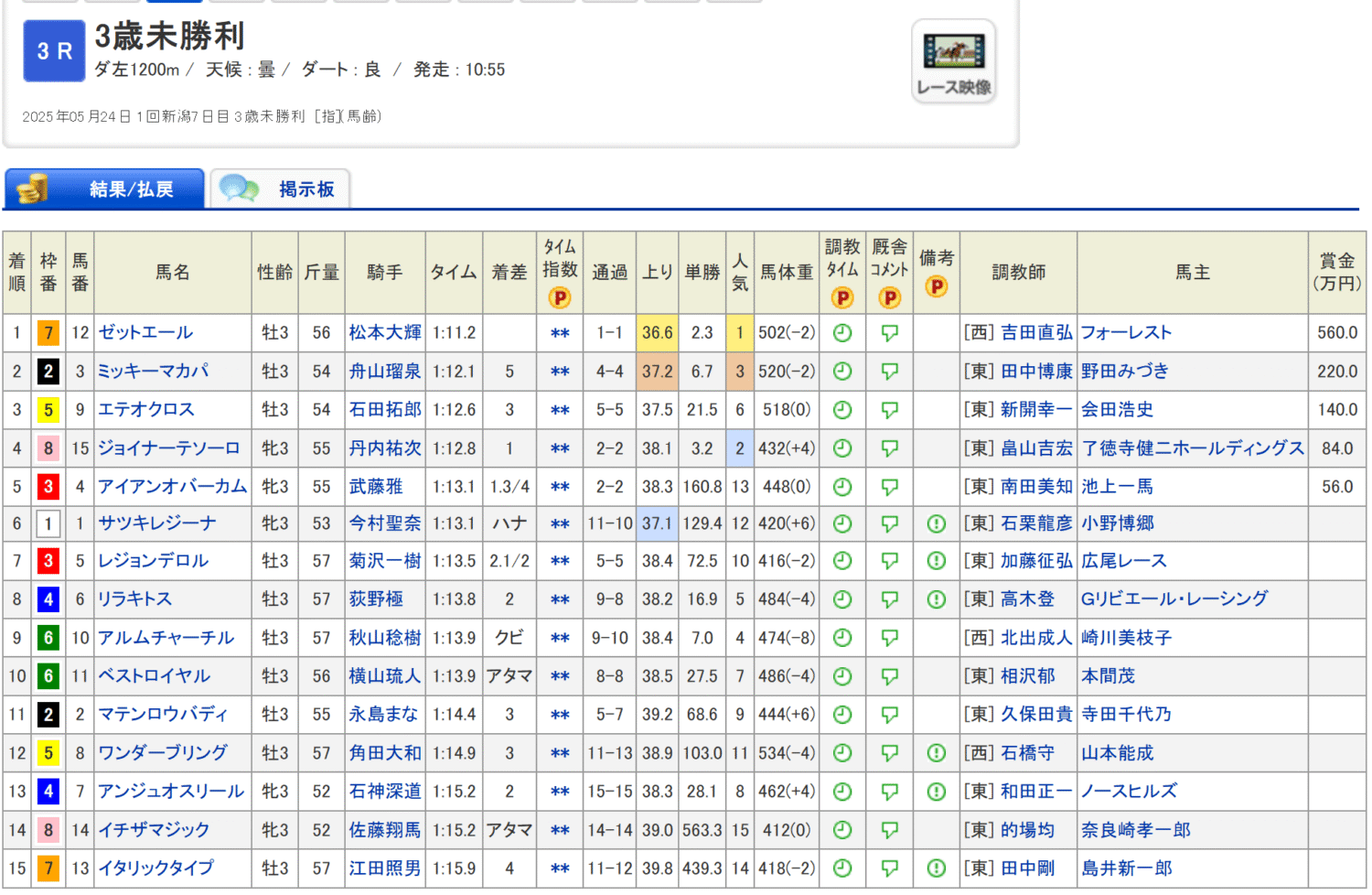Open horse page for ゼットエール
The width and height of the screenshot is (1372, 895).
click(x=145, y=333)
